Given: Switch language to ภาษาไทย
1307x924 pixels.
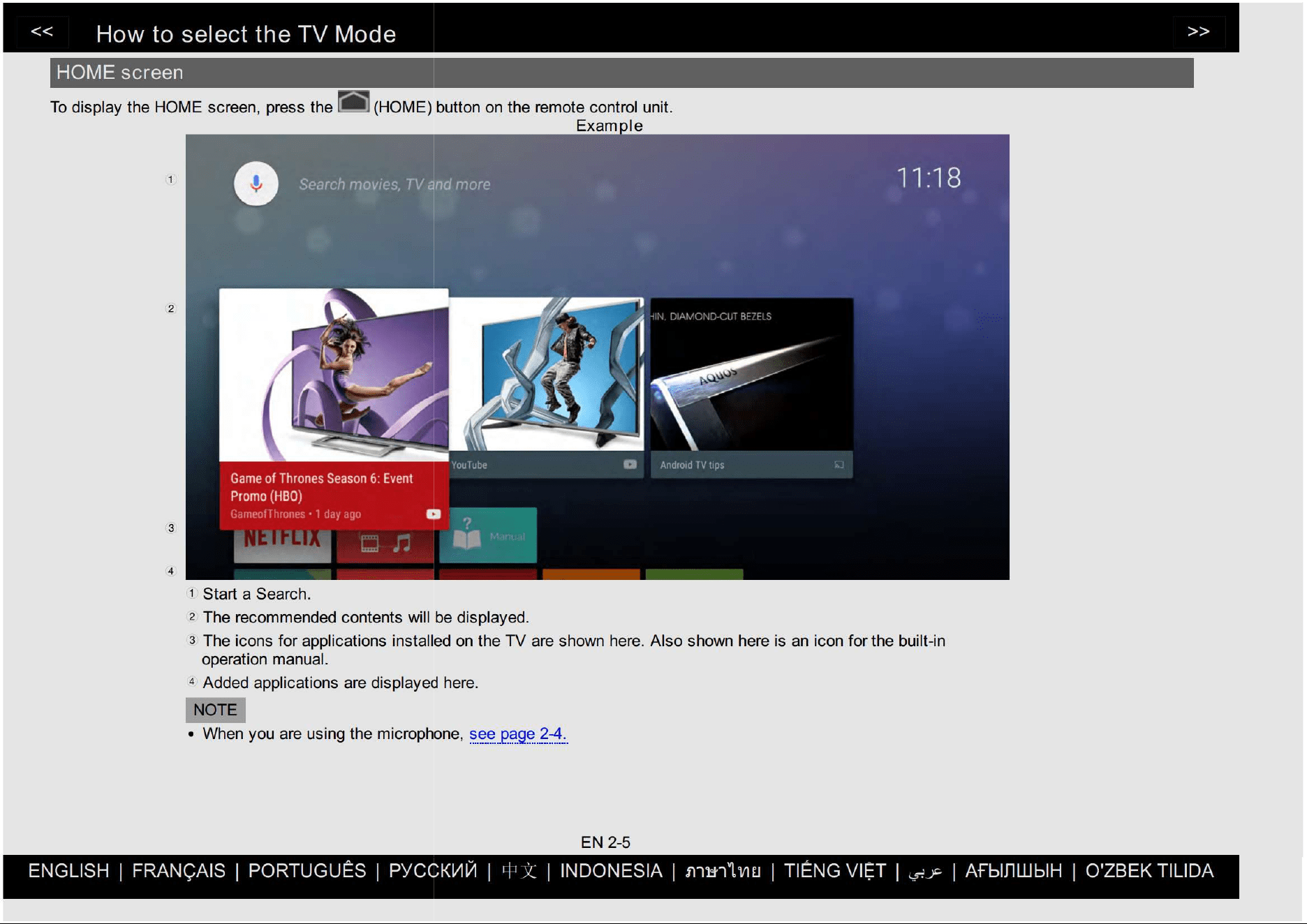Looking at the screenshot, I should click(723, 871).
